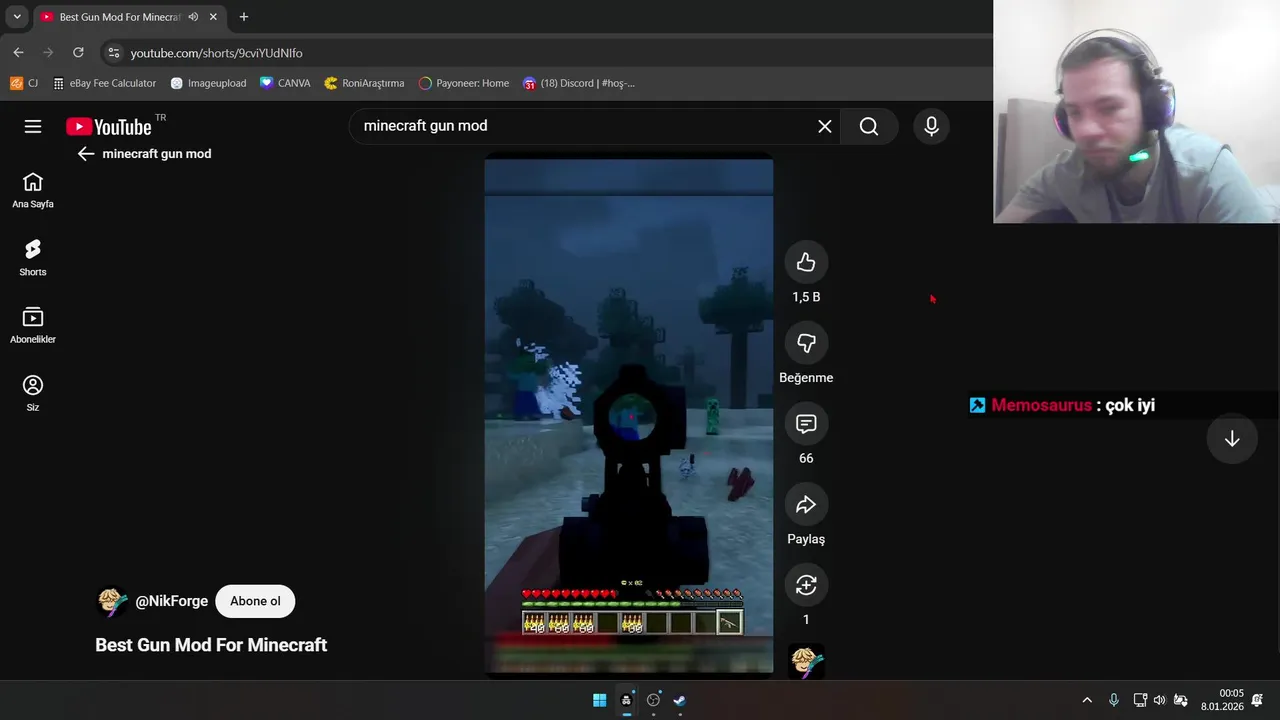Go back to minecraft gun mod results
This screenshot has height=720, width=1280.
point(86,154)
